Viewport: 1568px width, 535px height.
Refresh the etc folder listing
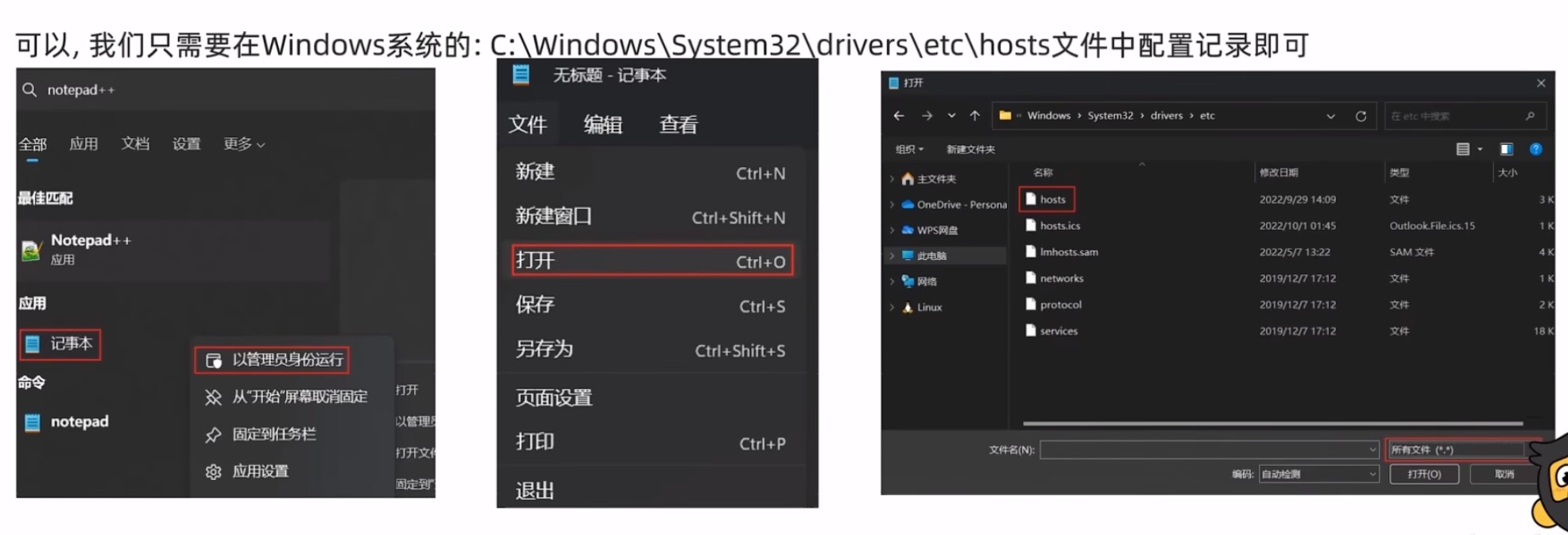pos(1361,116)
